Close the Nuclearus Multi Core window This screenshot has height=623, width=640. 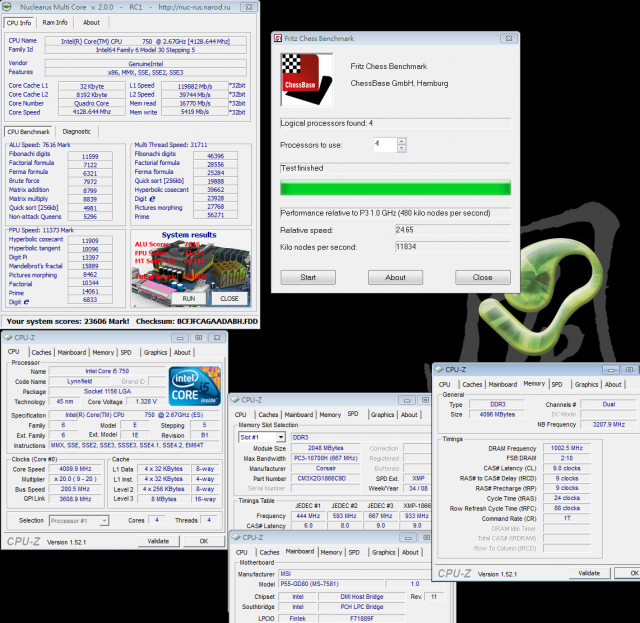249,7
